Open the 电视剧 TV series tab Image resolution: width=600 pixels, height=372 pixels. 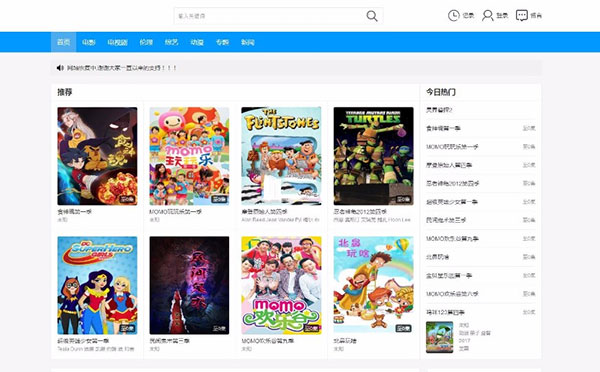coord(117,42)
